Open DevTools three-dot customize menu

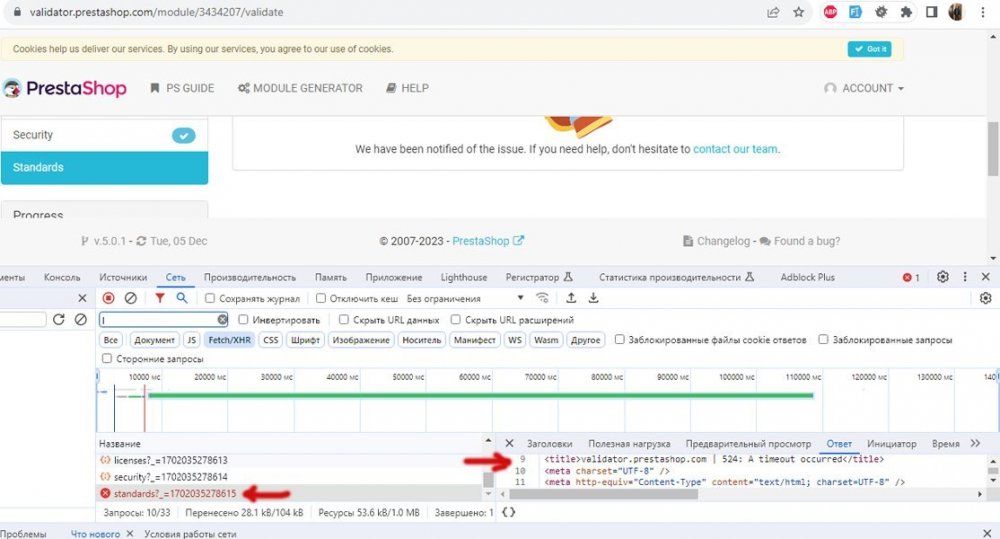tap(965, 277)
